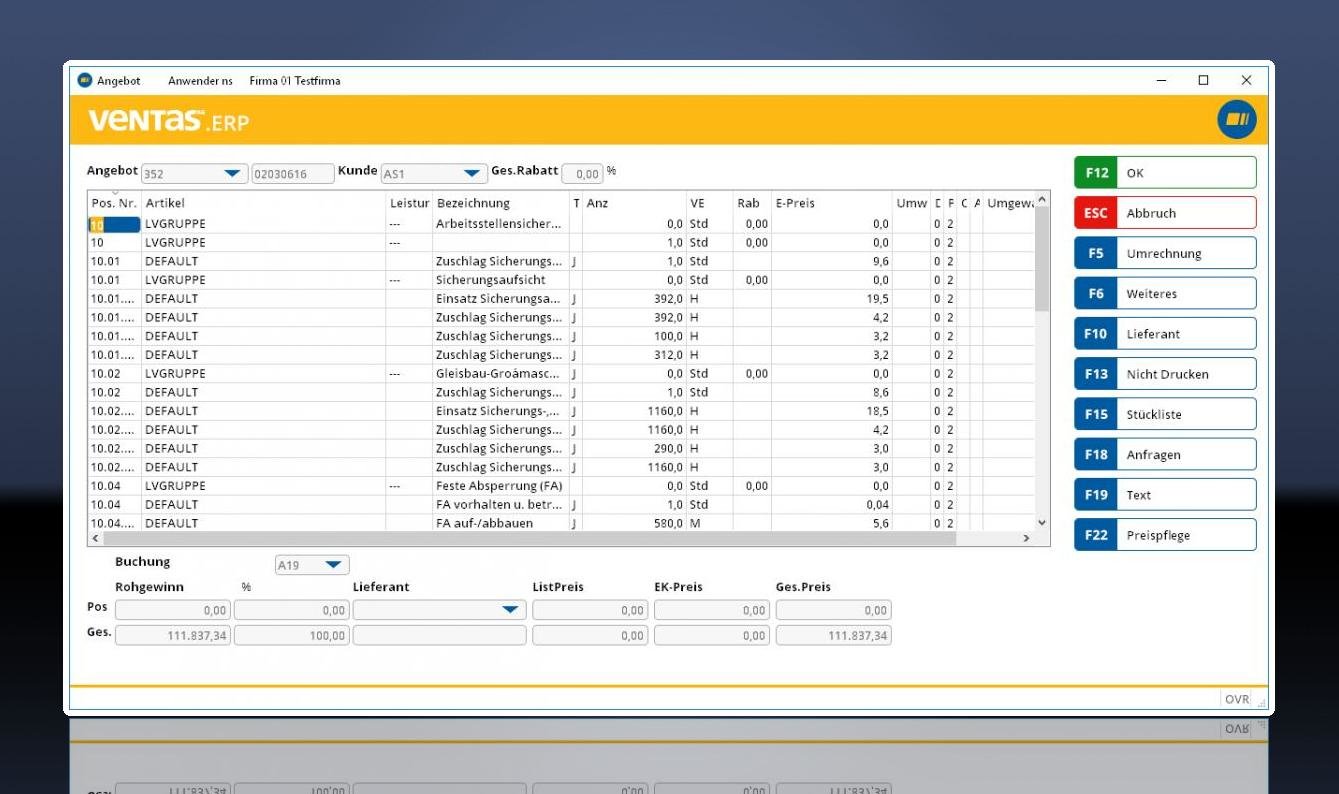The height and width of the screenshot is (794, 1339).
Task: Minimize the Angebot window
Action: (x=1161, y=80)
